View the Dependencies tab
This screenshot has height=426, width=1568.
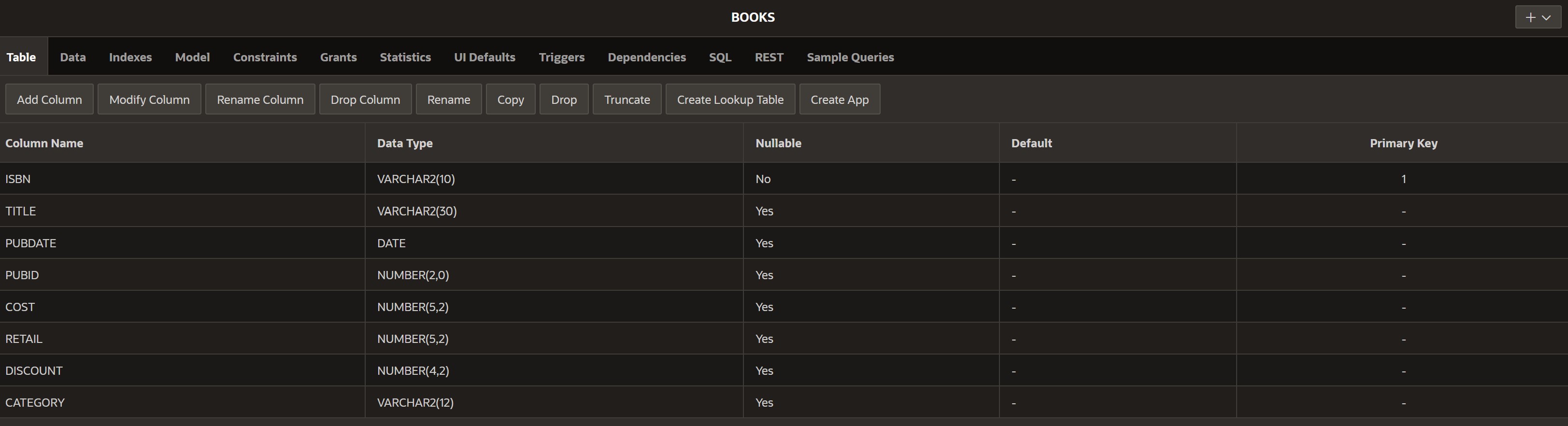[646, 57]
